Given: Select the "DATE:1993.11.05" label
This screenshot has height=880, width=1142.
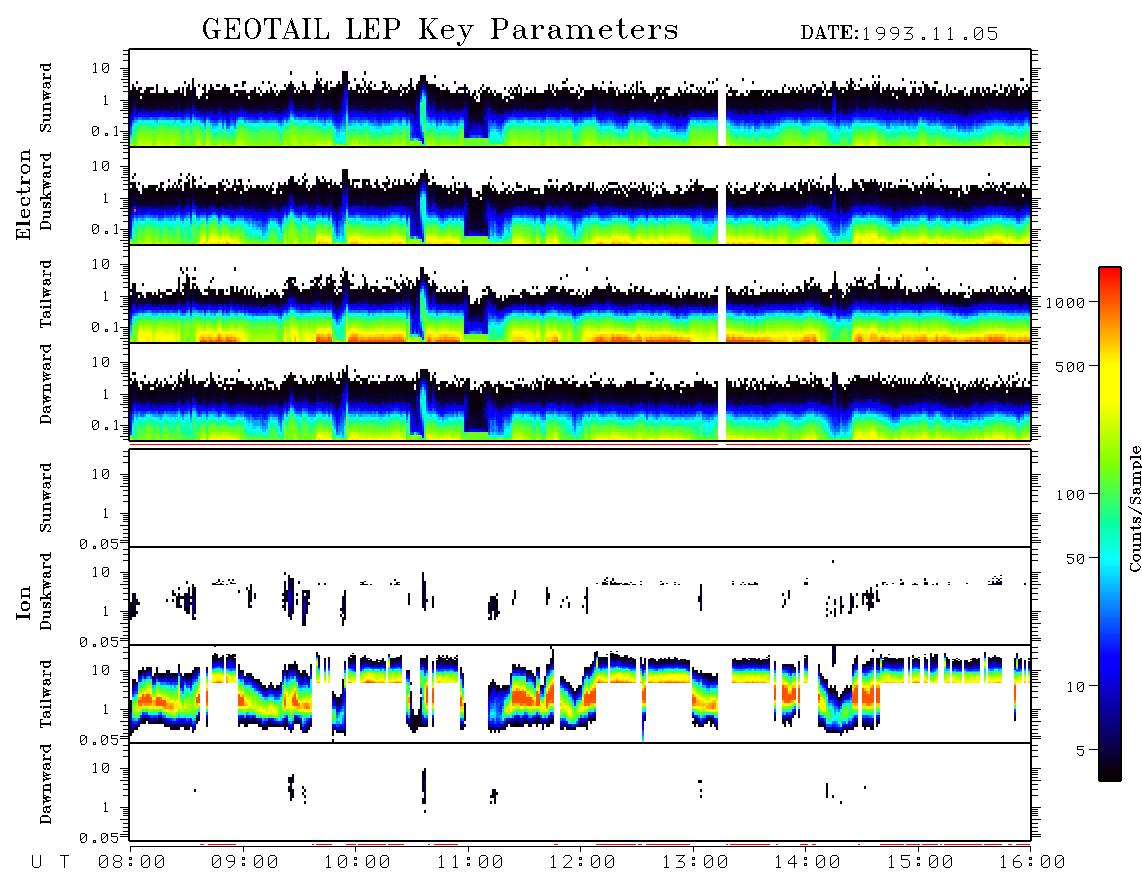Looking at the screenshot, I should 899,34.
